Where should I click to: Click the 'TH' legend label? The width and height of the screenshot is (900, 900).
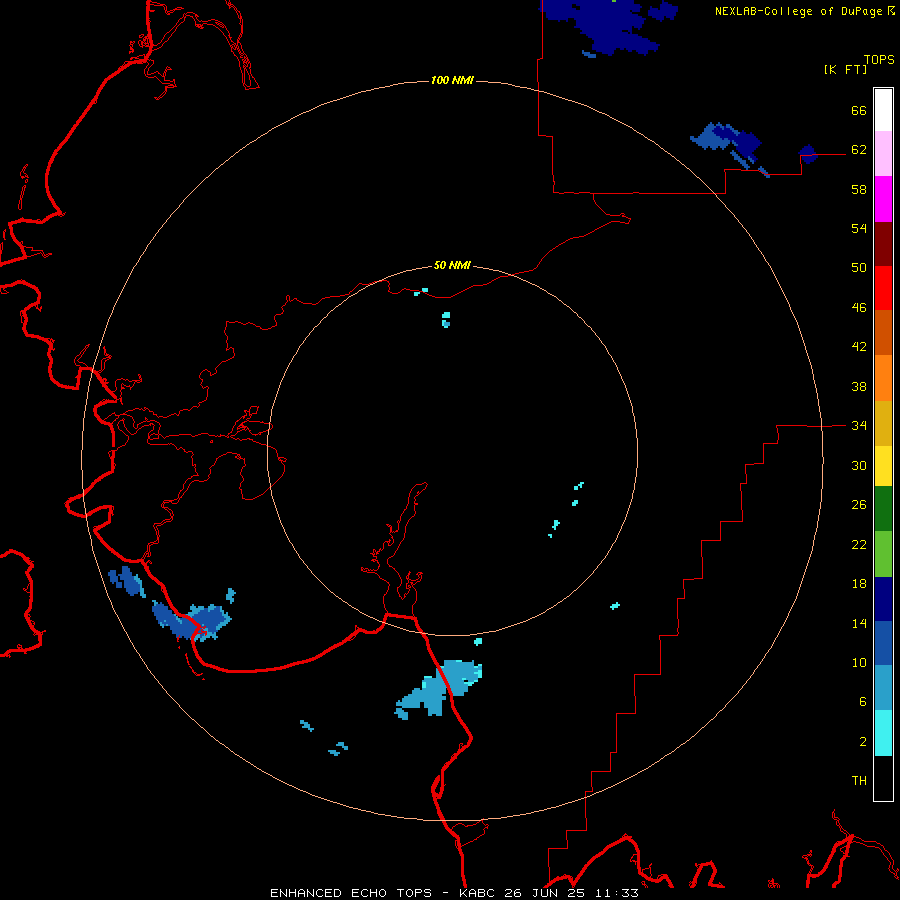click(859, 780)
